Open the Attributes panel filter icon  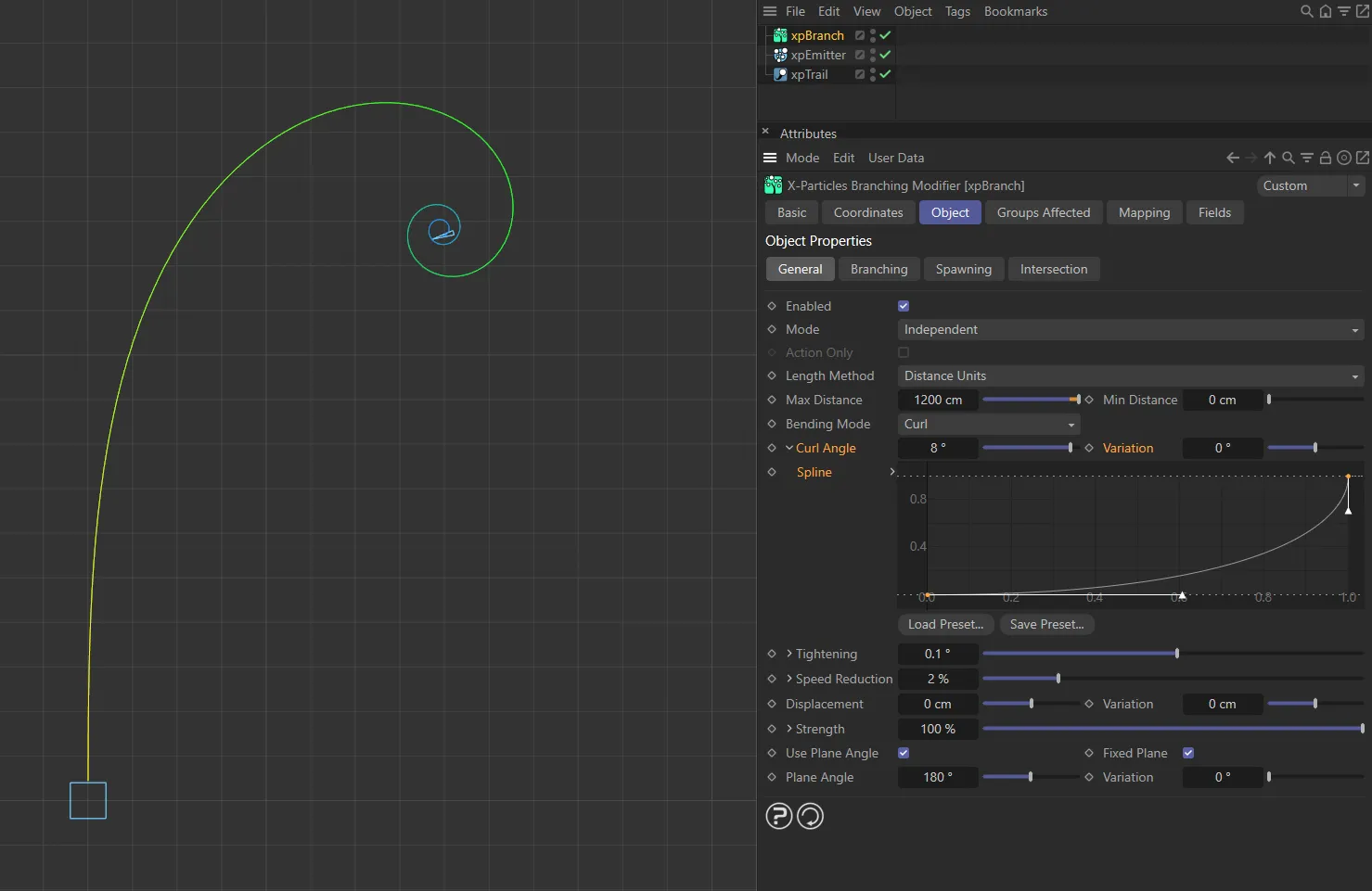click(1306, 158)
